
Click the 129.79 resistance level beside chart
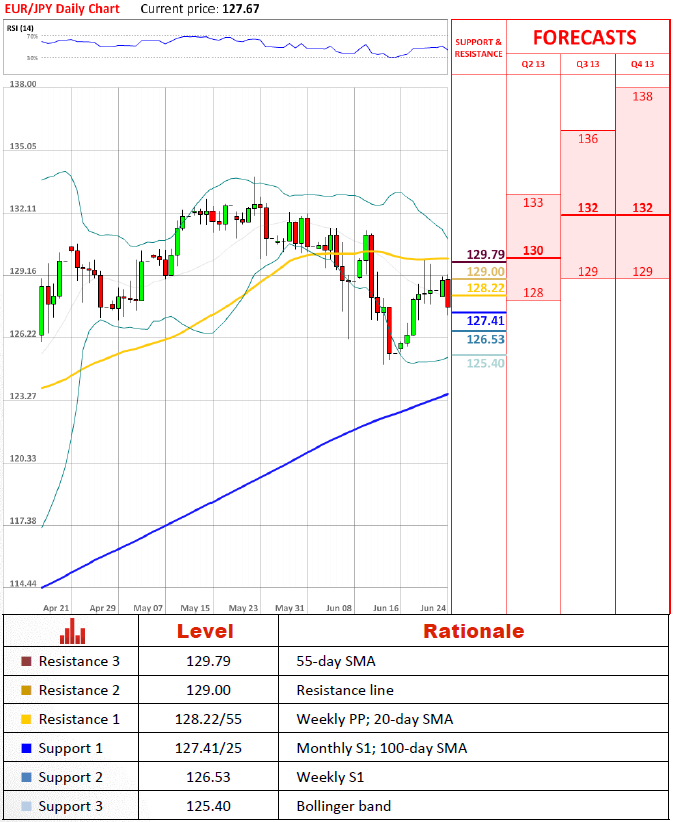(x=486, y=255)
